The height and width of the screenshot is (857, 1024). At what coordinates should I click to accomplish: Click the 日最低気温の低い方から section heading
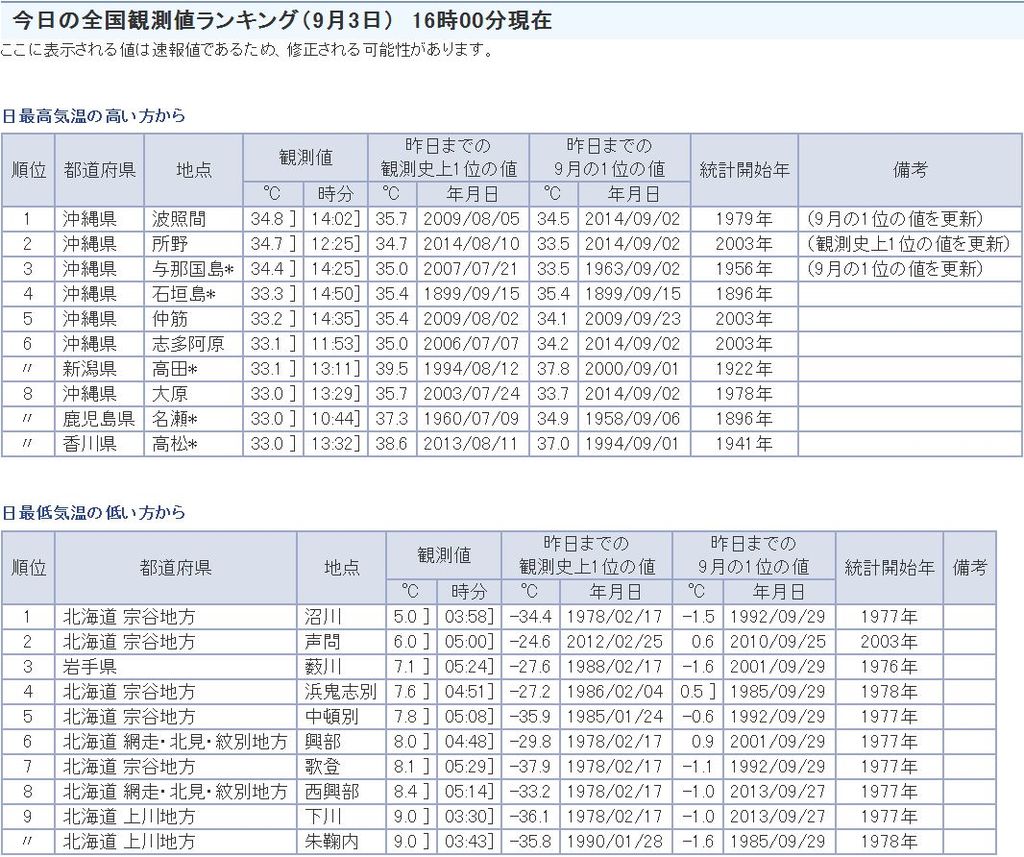point(93,513)
